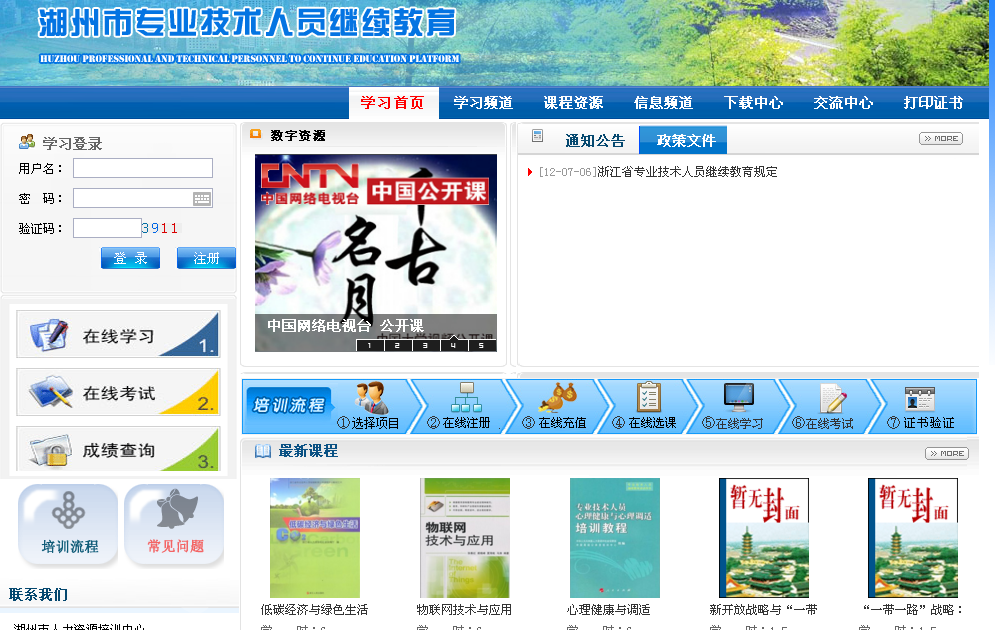Click the 登录 button
Image resolution: width=995 pixels, height=632 pixels.
130,259
